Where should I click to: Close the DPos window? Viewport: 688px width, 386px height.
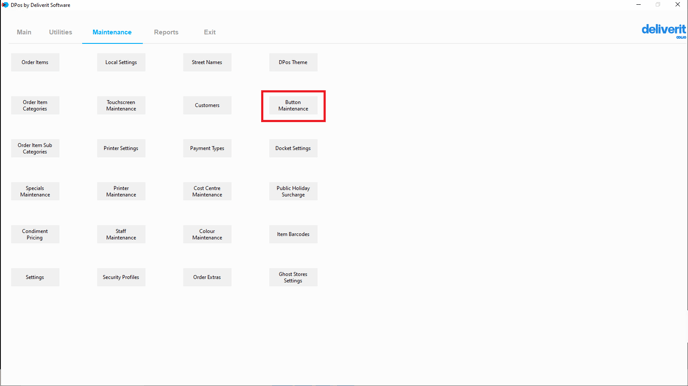click(677, 5)
